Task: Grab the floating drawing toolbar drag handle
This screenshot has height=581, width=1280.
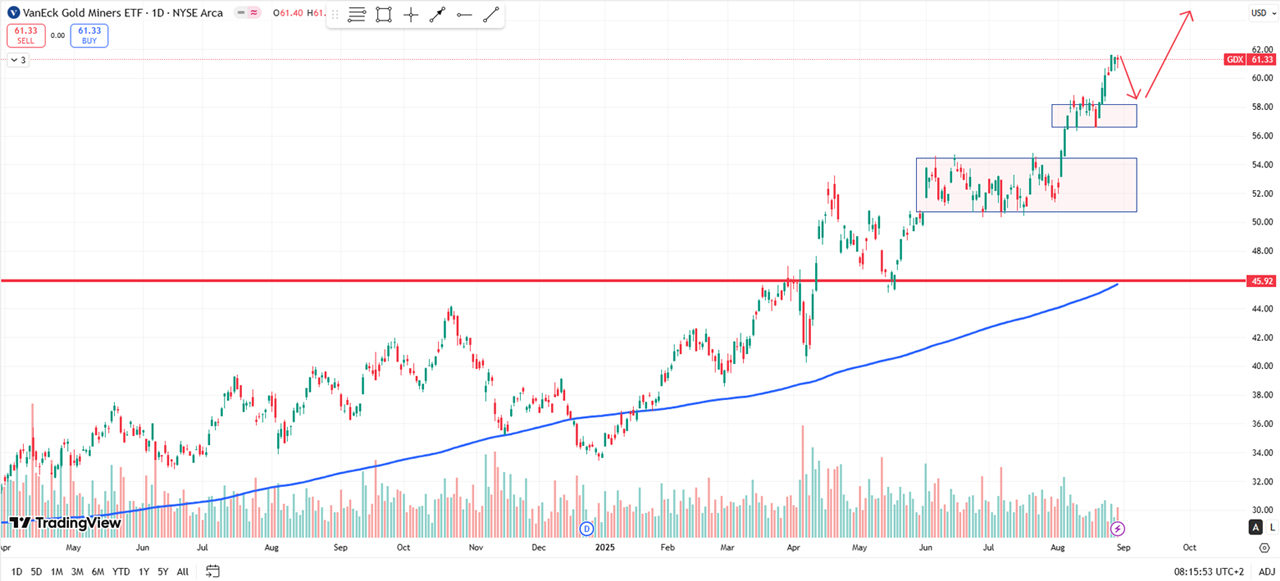Action: point(335,15)
